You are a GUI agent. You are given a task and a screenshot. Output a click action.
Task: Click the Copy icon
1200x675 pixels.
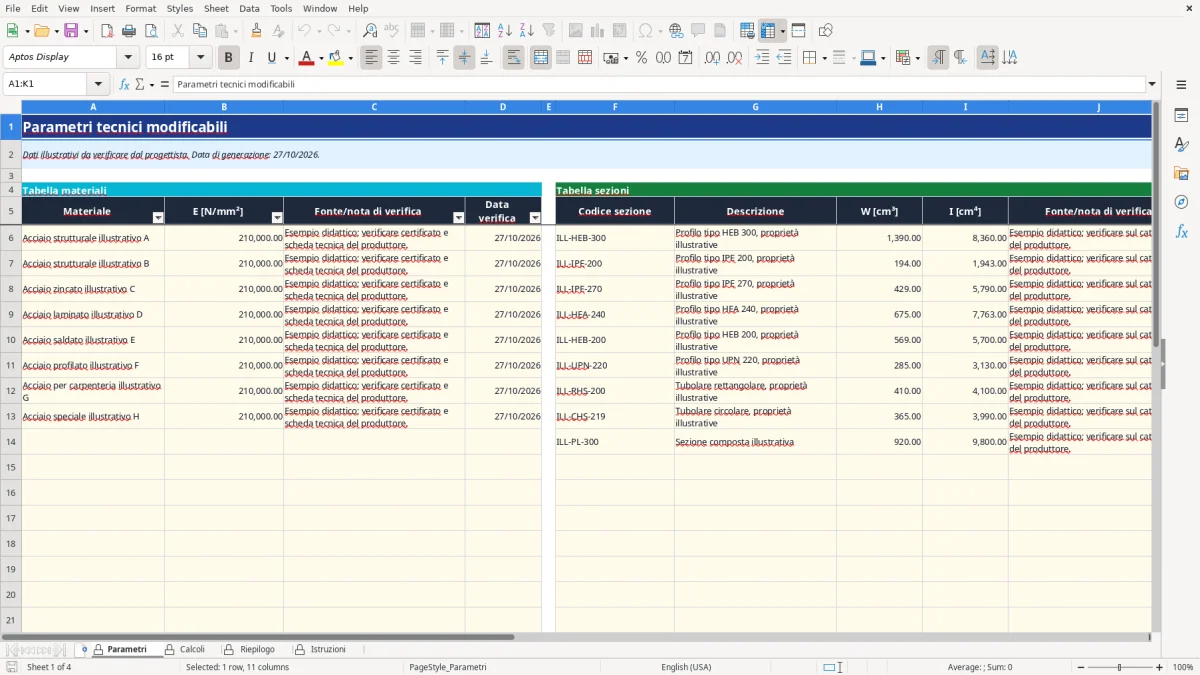199,31
